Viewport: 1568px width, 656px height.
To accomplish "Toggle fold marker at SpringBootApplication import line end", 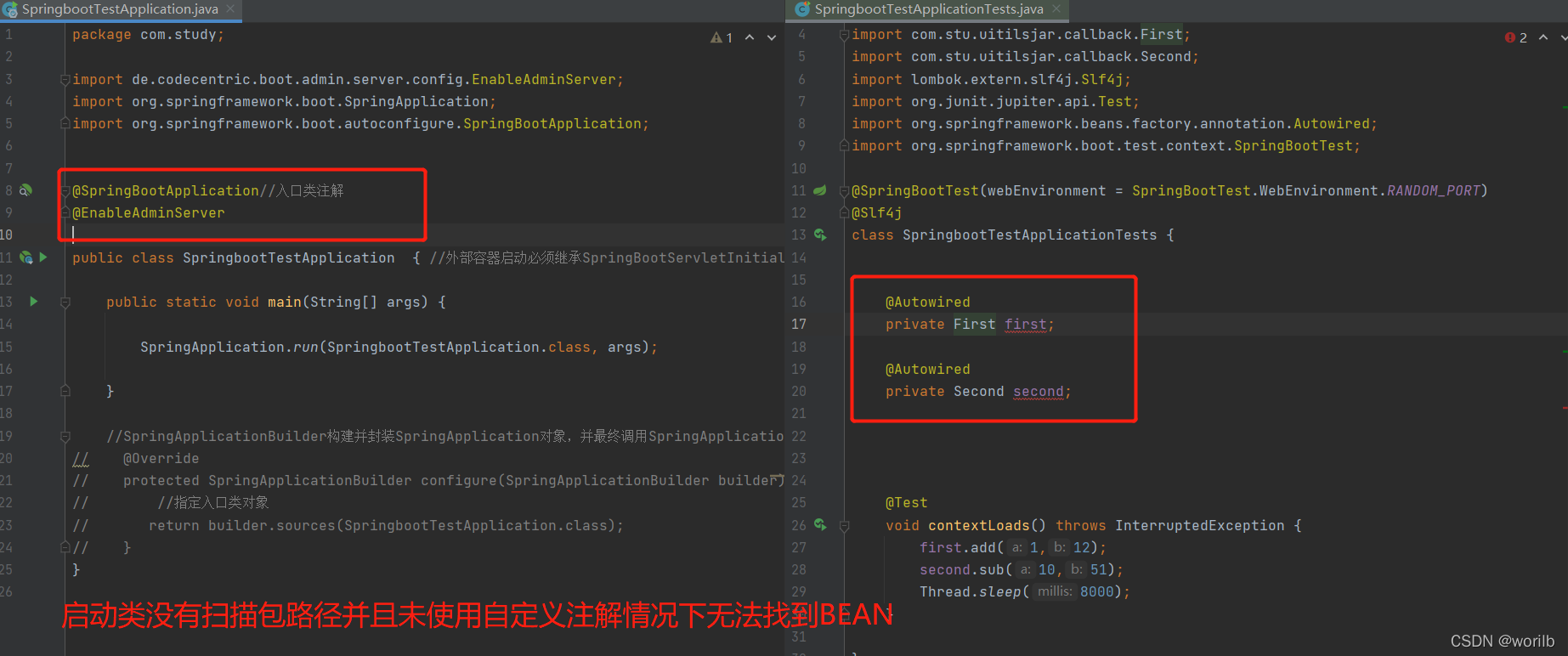I will pos(65,123).
